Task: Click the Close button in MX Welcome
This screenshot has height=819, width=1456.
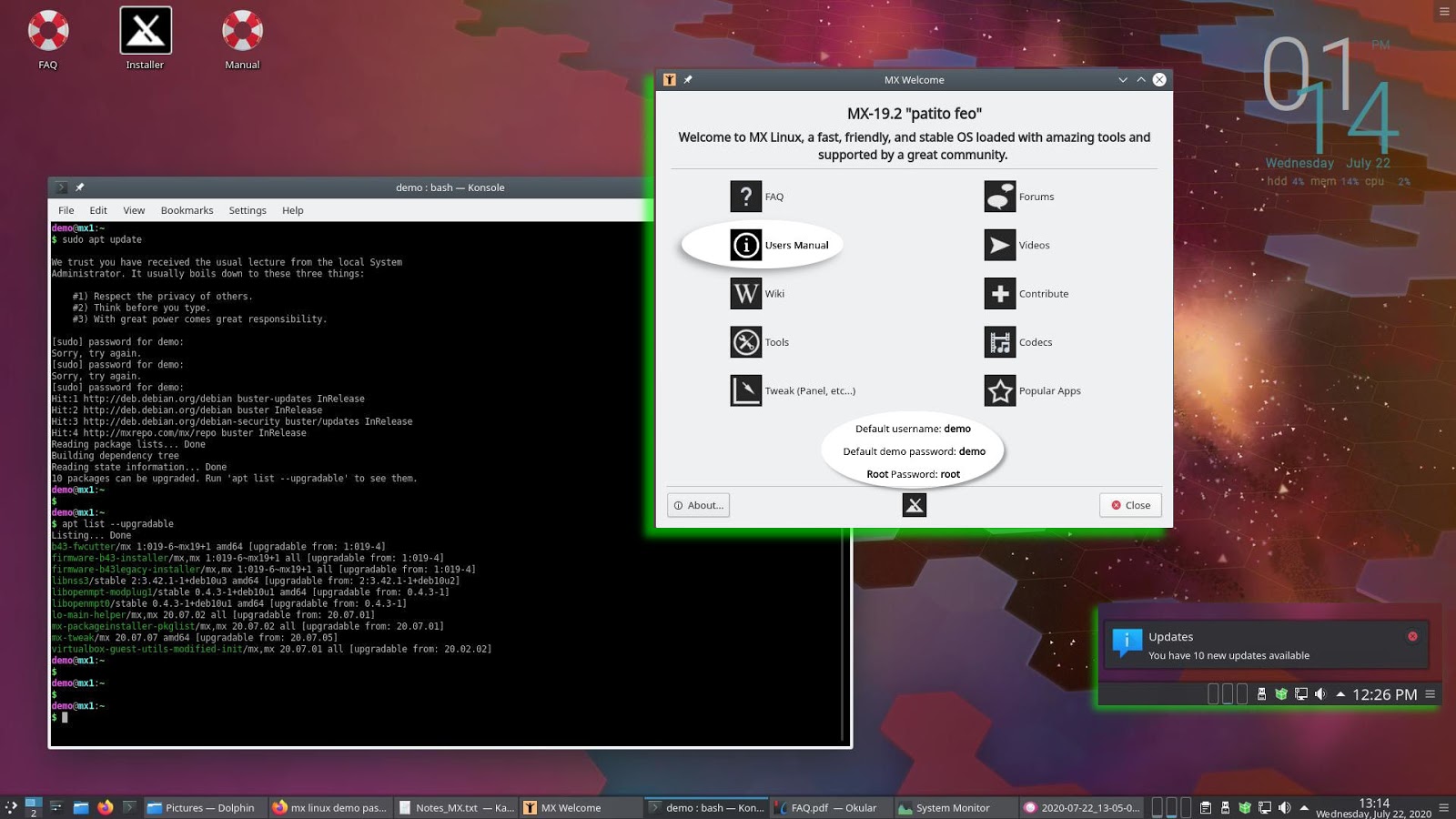Action: click(x=1130, y=505)
